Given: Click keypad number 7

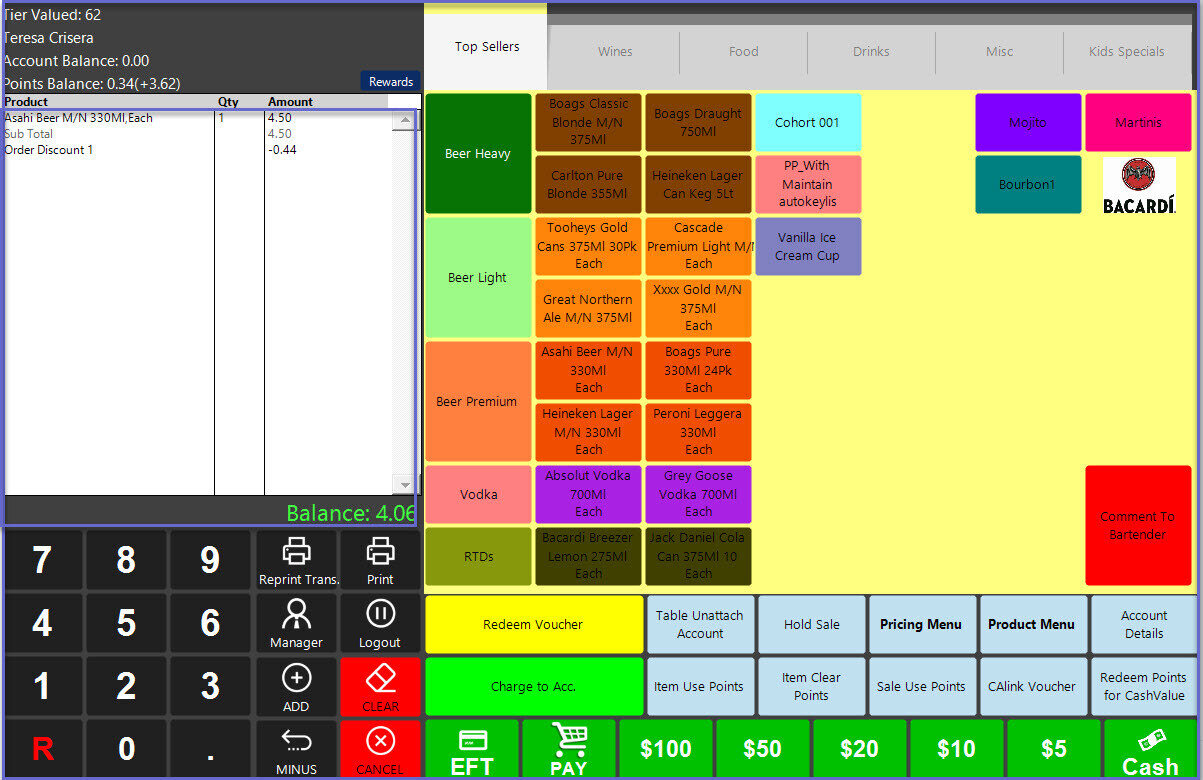Looking at the screenshot, I should point(42,560).
